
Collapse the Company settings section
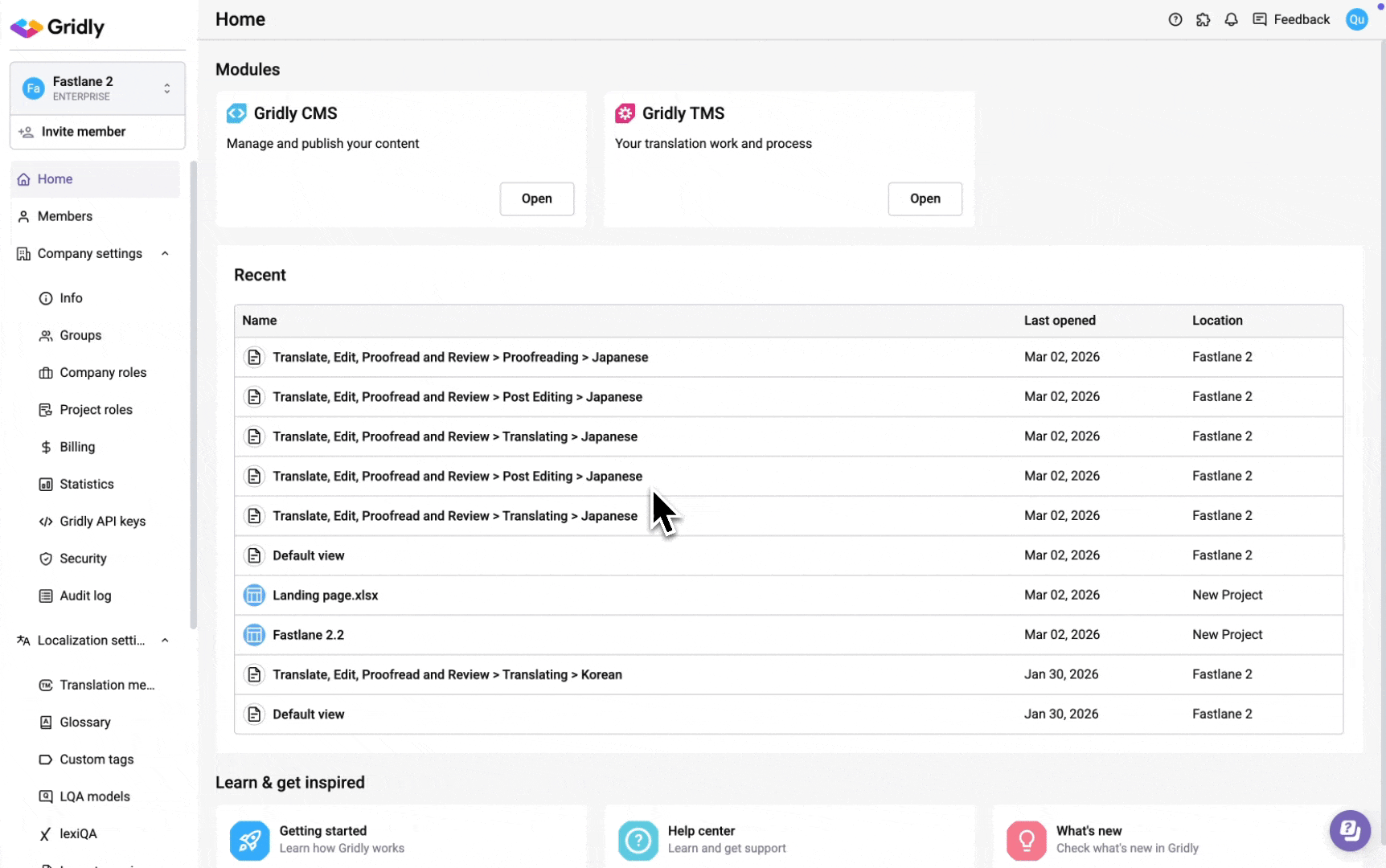[165, 254]
